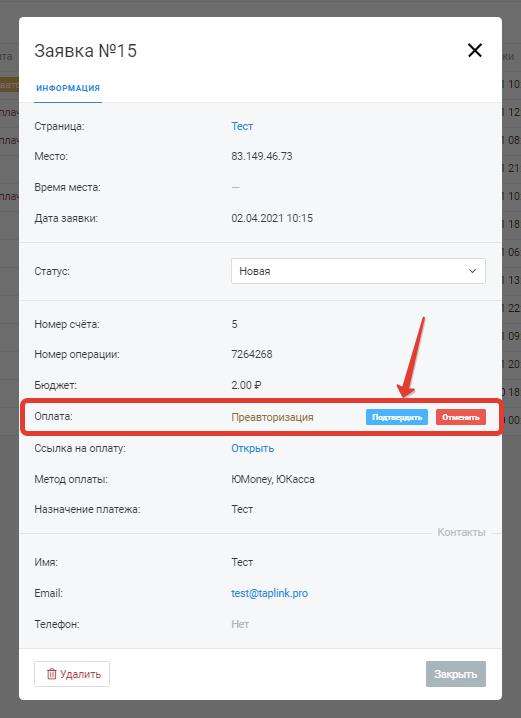
Task: Click the request date 02.04.2021 10:15
Action: 272,218
